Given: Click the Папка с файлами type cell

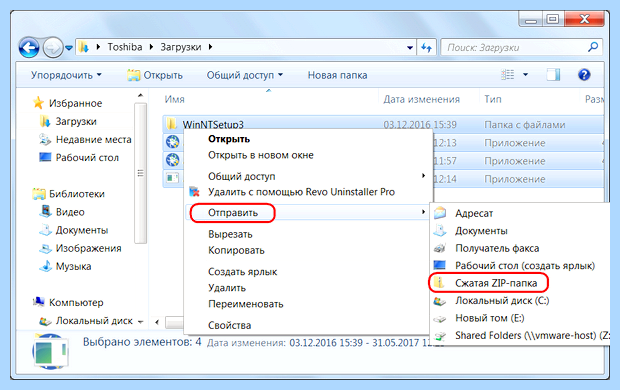Looking at the screenshot, I should (524, 125).
